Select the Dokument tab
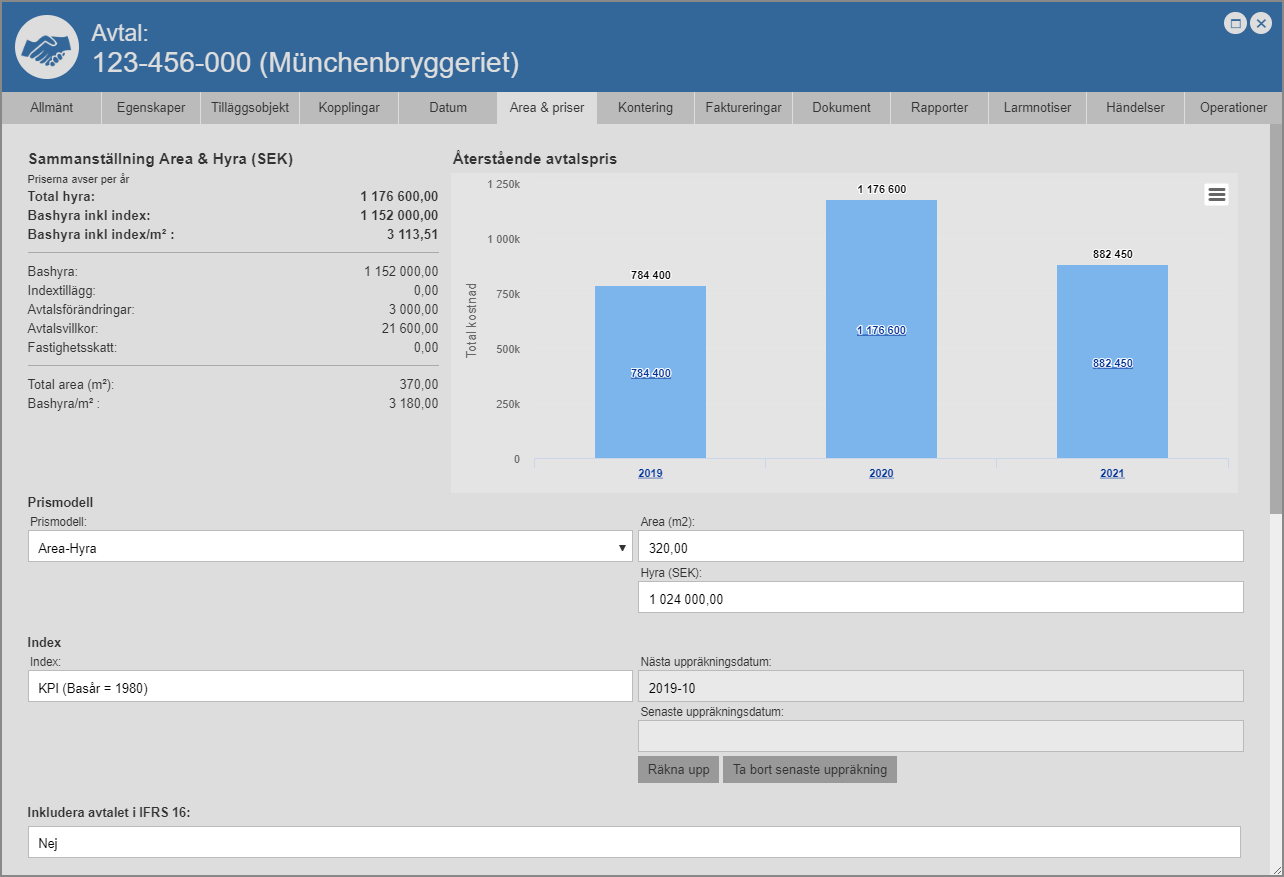This screenshot has height=877, width=1284. tap(841, 108)
